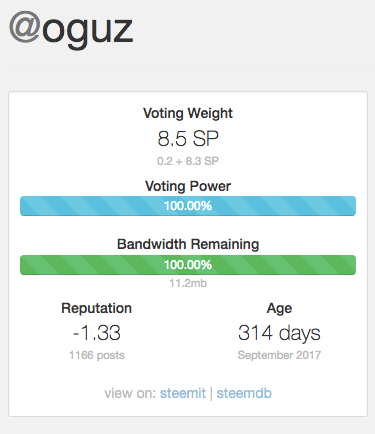
Task: Click the @oguz username heading
Action: (x=71, y=28)
